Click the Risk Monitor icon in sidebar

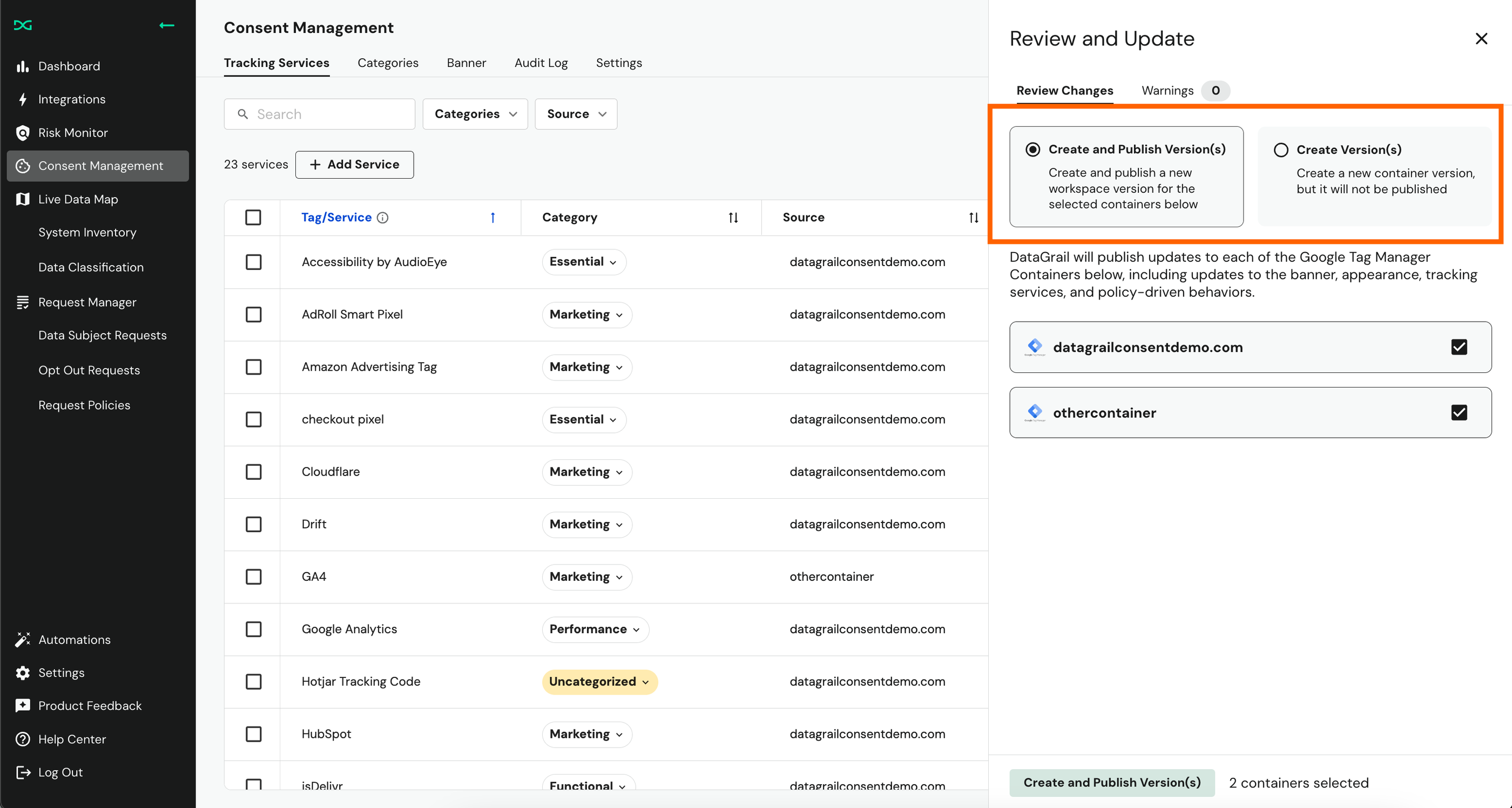22,132
